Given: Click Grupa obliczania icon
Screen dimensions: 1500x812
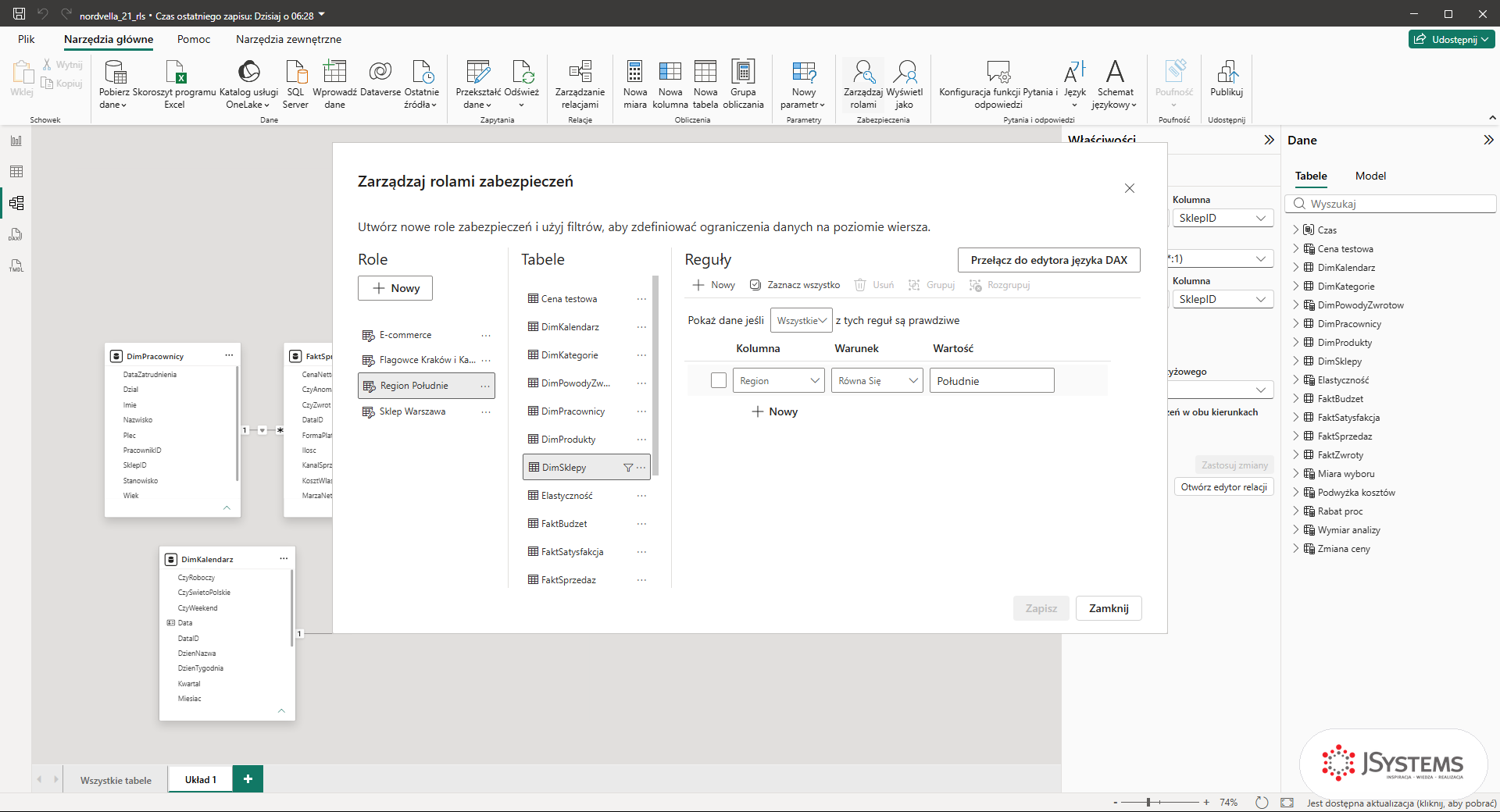Looking at the screenshot, I should pyautogui.click(x=743, y=84).
